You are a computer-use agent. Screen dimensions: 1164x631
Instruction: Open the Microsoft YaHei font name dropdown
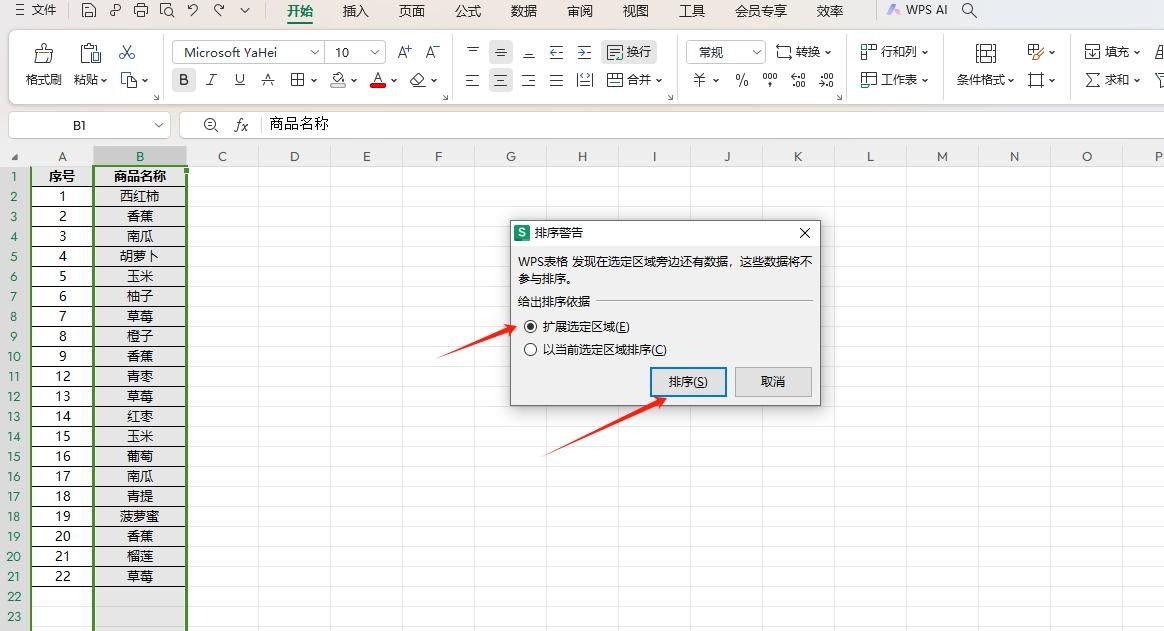tap(315, 52)
